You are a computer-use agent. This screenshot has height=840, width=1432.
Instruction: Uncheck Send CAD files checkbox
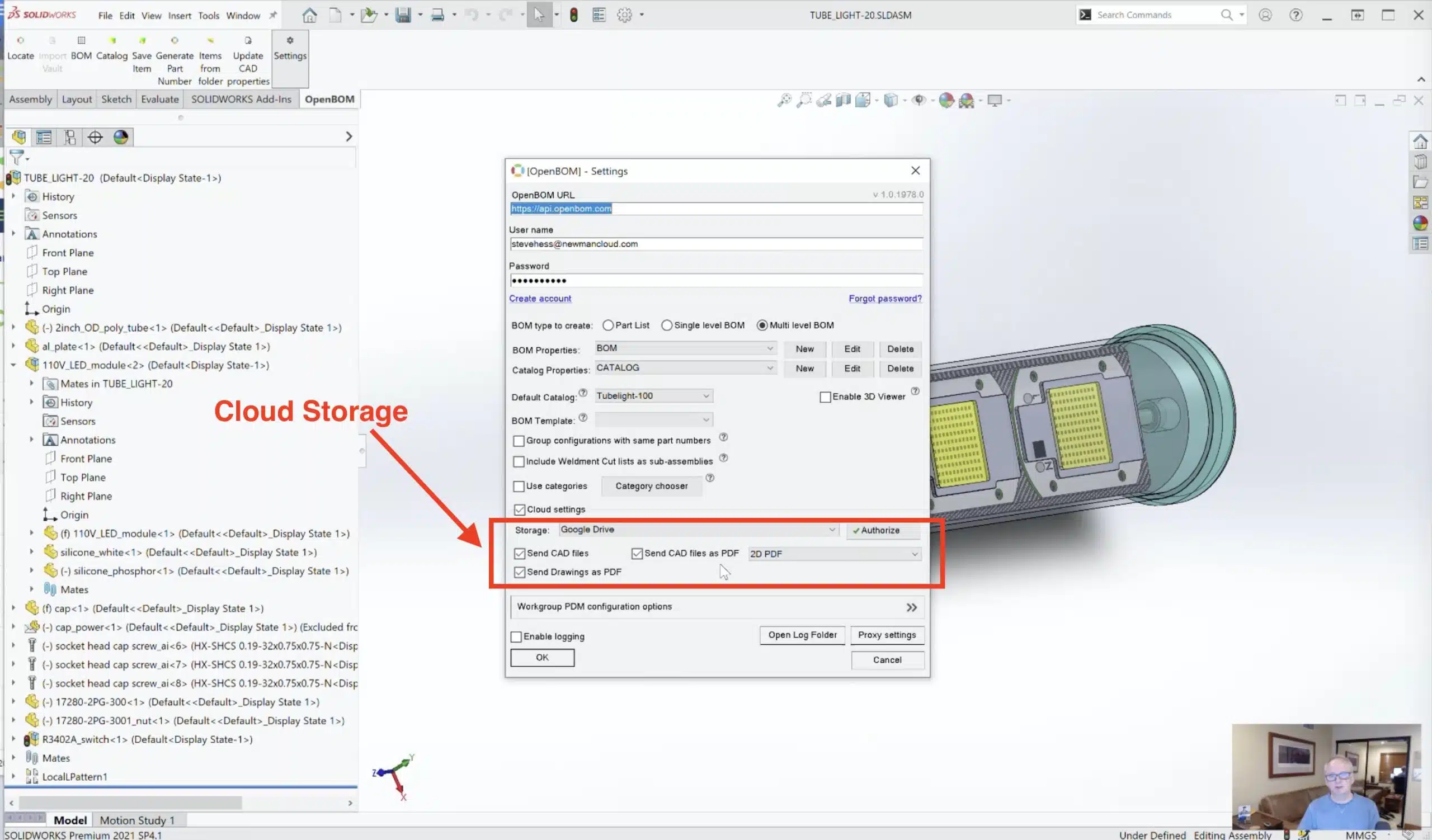pyautogui.click(x=520, y=553)
